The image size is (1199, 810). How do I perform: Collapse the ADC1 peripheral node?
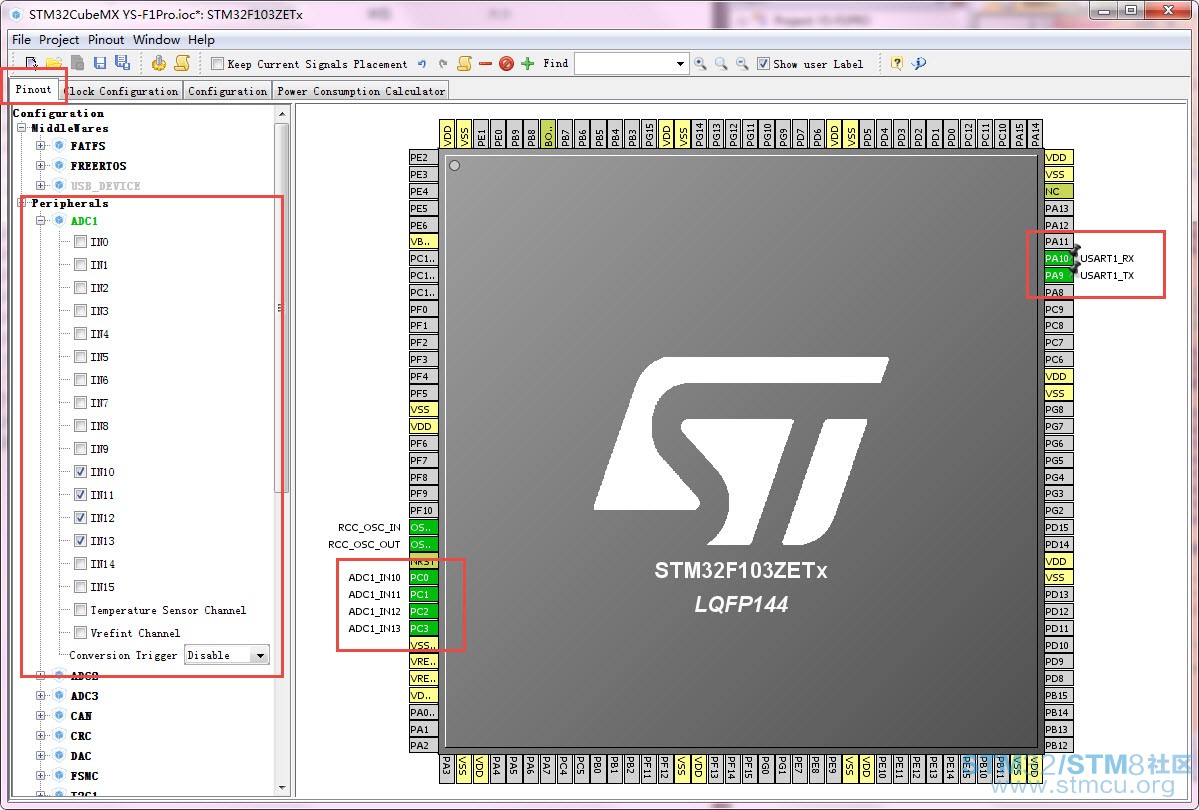(41, 220)
